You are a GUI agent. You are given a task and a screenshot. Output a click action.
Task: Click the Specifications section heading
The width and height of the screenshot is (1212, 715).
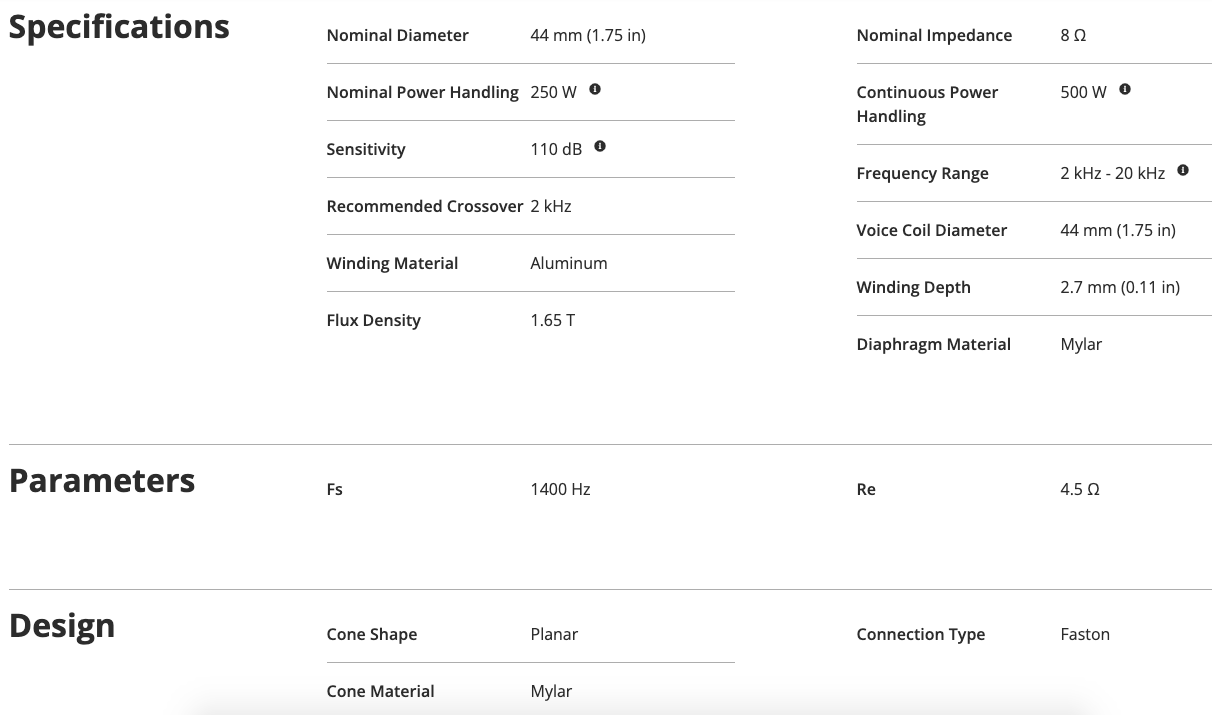(x=119, y=27)
